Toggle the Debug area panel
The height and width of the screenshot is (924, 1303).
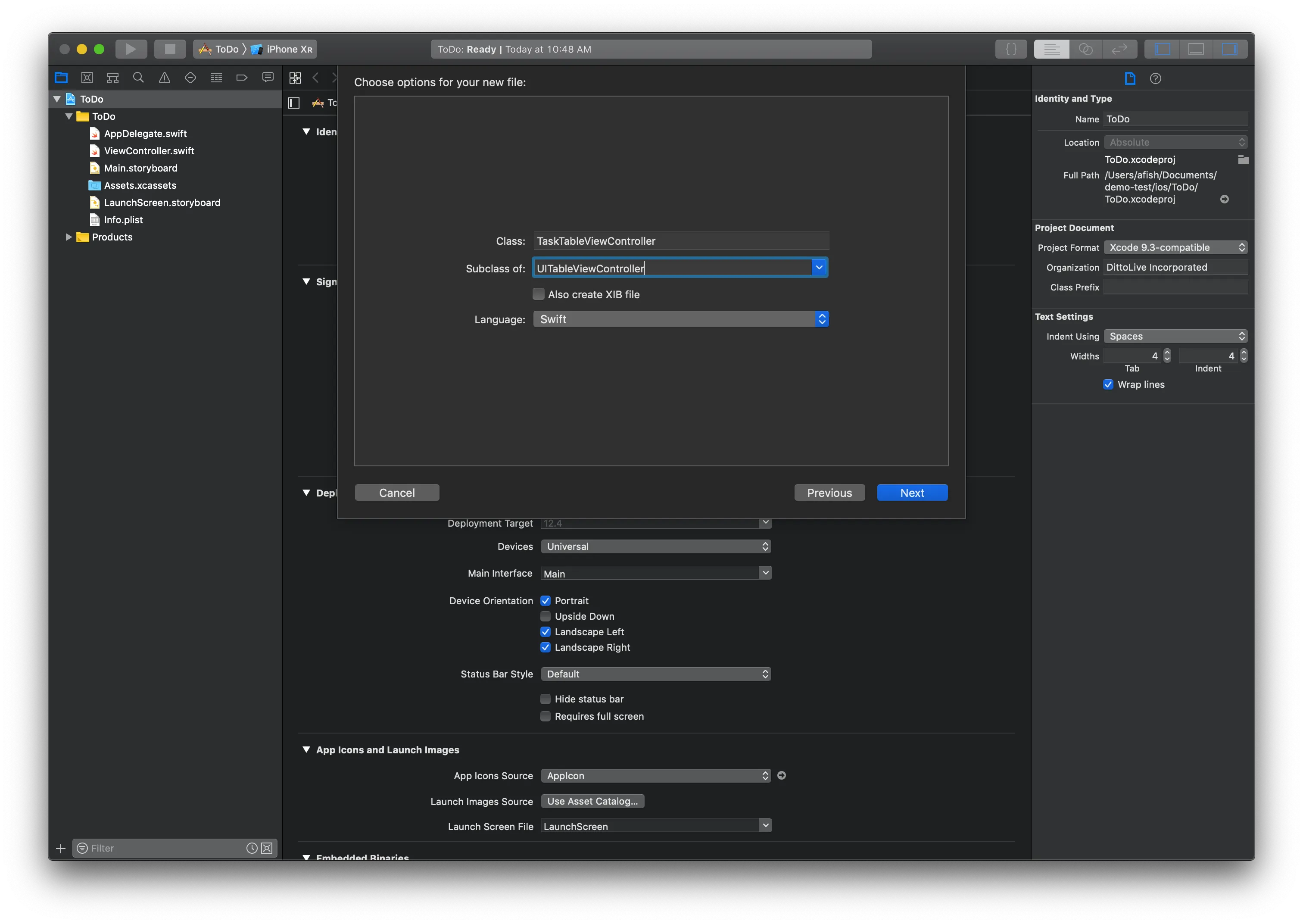1196,49
